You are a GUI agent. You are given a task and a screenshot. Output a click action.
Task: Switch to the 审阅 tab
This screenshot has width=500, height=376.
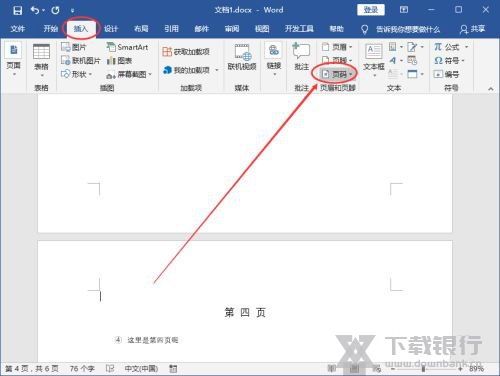pyautogui.click(x=232, y=29)
